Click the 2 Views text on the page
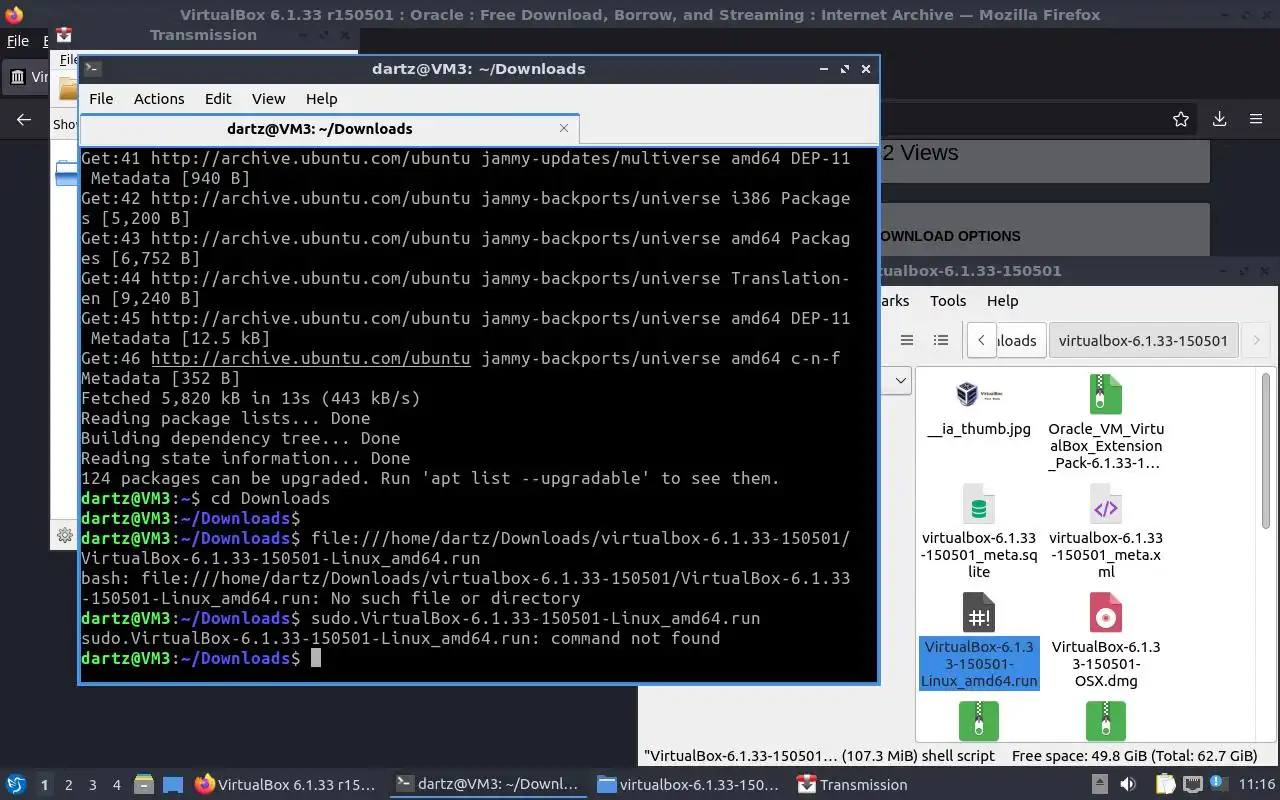 (920, 153)
